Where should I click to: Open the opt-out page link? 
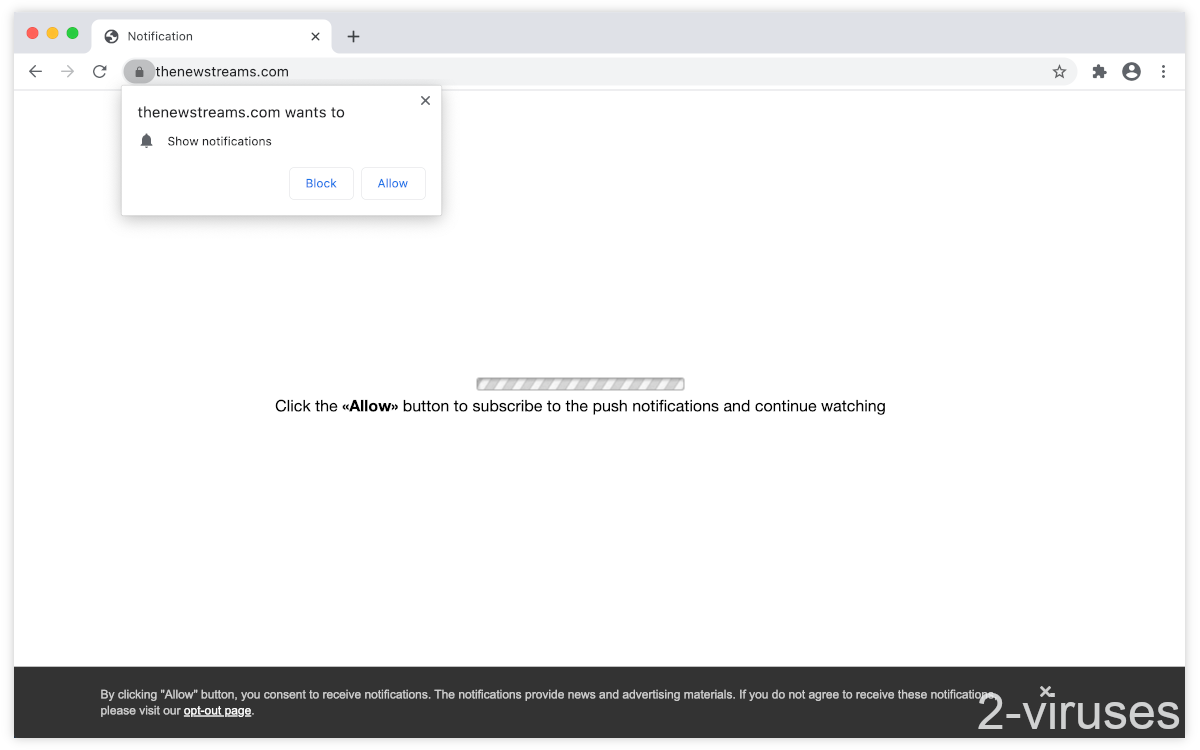[217, 710]
